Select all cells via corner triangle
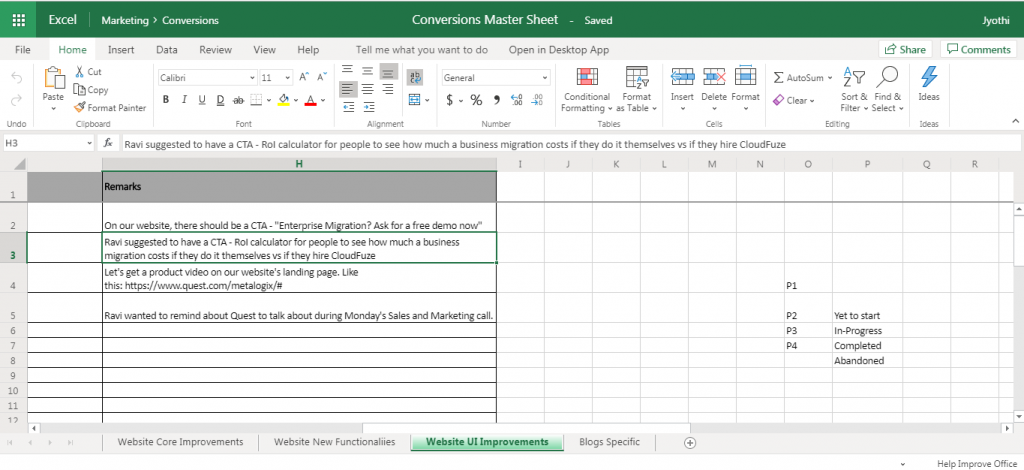 point(19,164)
